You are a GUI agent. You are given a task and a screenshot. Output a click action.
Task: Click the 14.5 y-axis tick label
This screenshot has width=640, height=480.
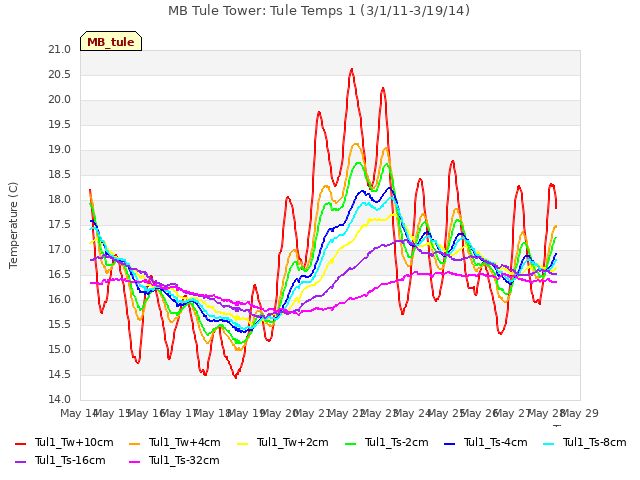point(60,374)
